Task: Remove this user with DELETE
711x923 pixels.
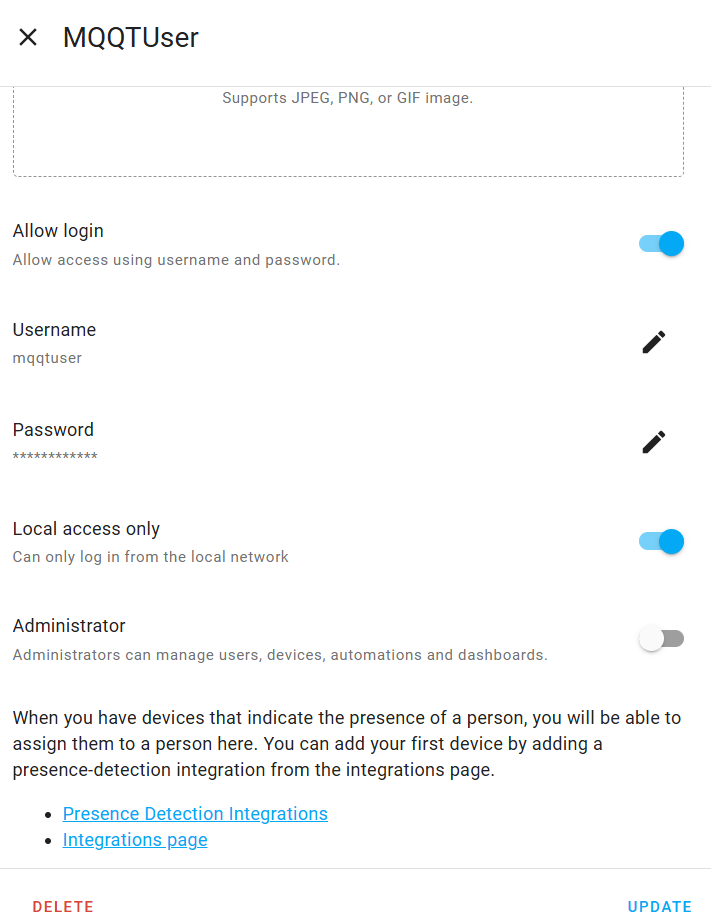Action: (62, 906)
